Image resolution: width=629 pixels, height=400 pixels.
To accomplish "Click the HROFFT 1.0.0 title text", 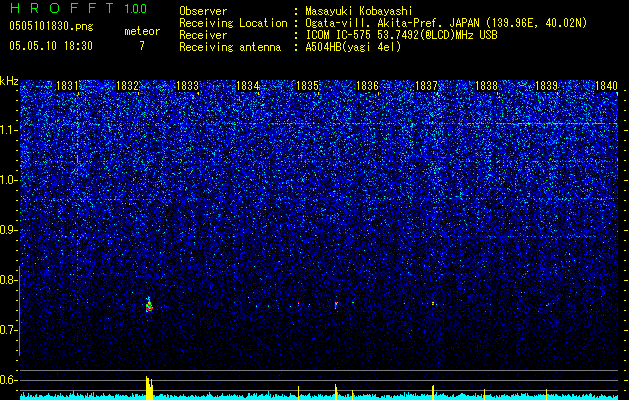I will pos(78,8).
